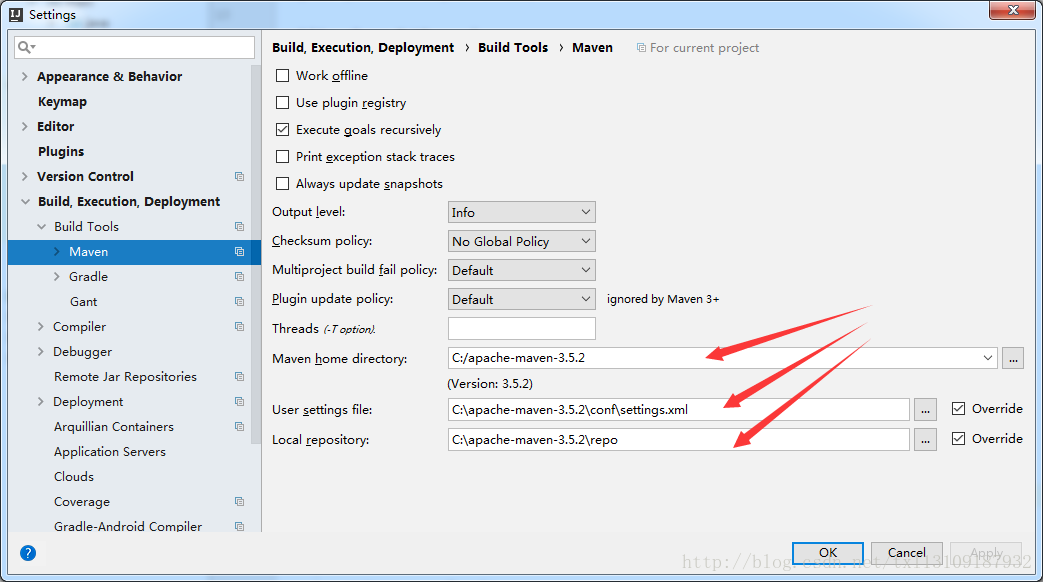Click the For current project icon

coord(641,48)
